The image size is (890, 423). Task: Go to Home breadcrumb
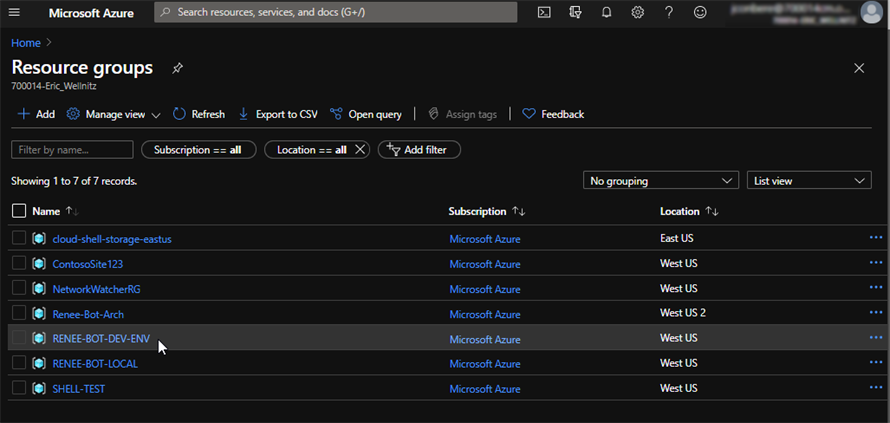tap(26, 43)
